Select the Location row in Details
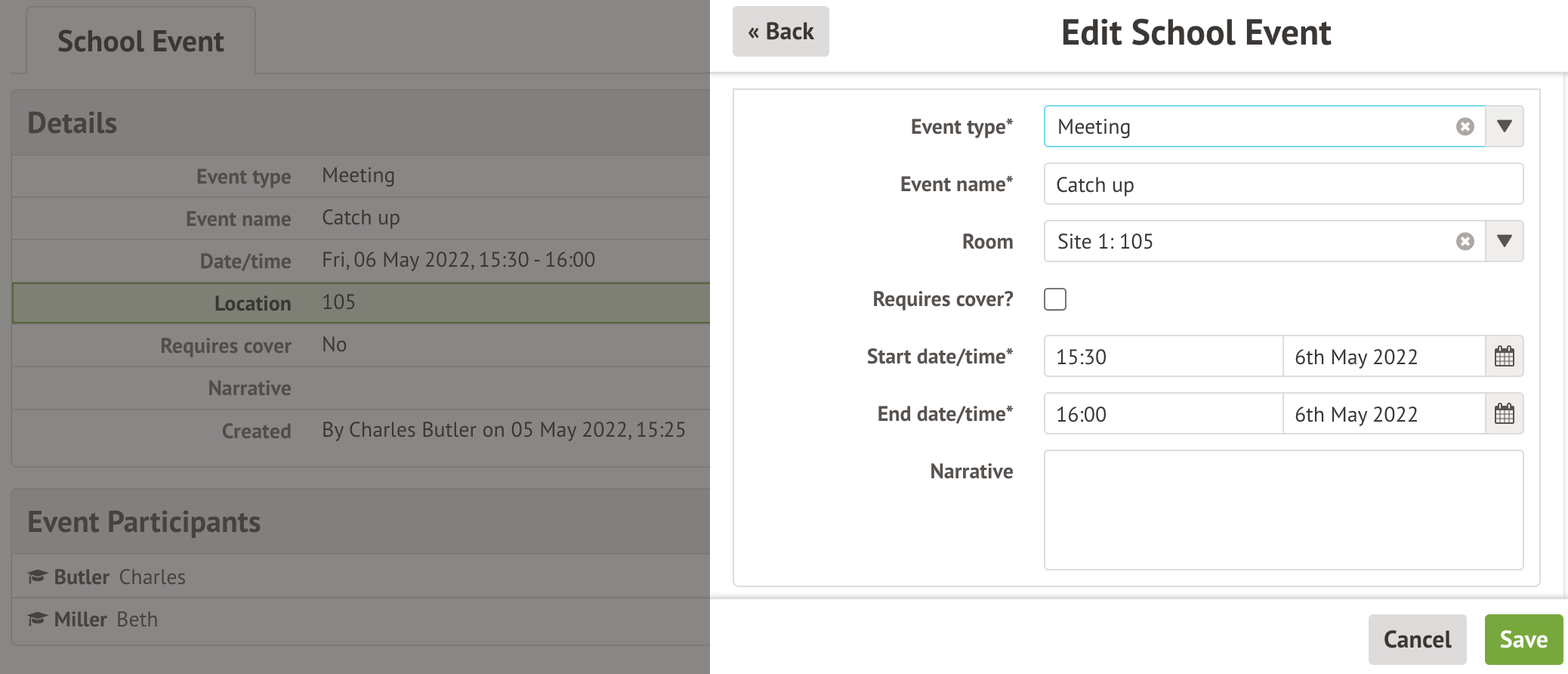 [361, 303]
